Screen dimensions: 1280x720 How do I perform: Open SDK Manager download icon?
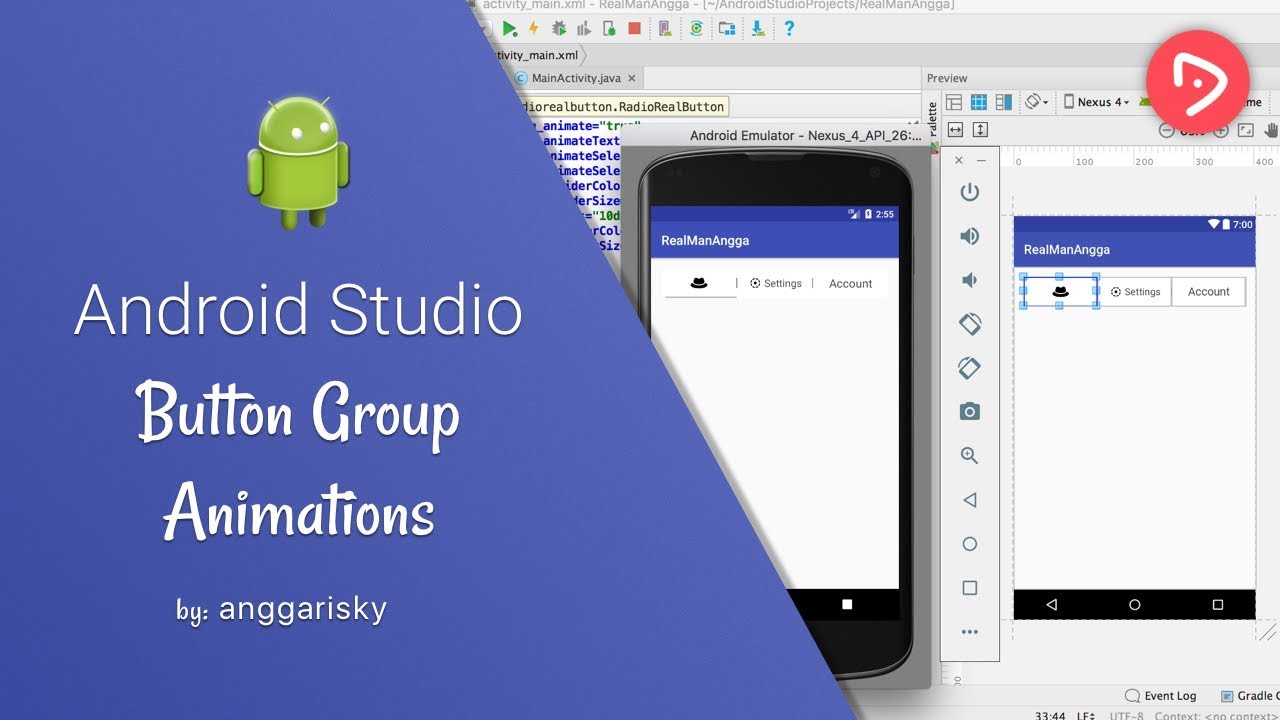coord(758,28)
